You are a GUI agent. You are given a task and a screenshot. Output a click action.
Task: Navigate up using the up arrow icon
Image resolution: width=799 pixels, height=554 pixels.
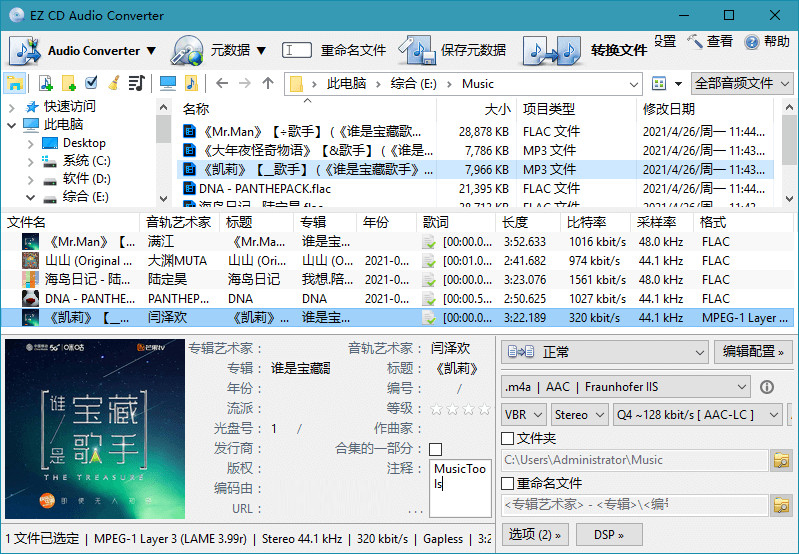point(268,83)
